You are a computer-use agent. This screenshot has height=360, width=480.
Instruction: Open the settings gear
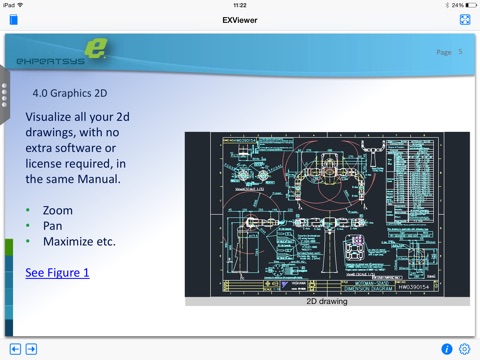pyautogui.click(x=465, y=349)
